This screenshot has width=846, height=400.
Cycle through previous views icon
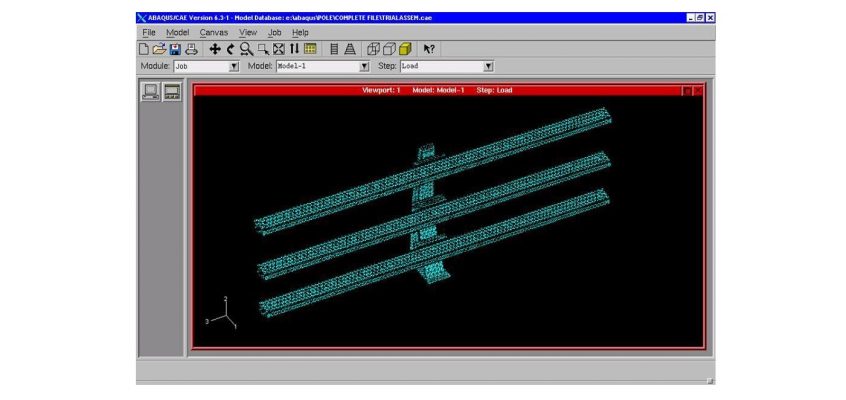click(294, 49)
